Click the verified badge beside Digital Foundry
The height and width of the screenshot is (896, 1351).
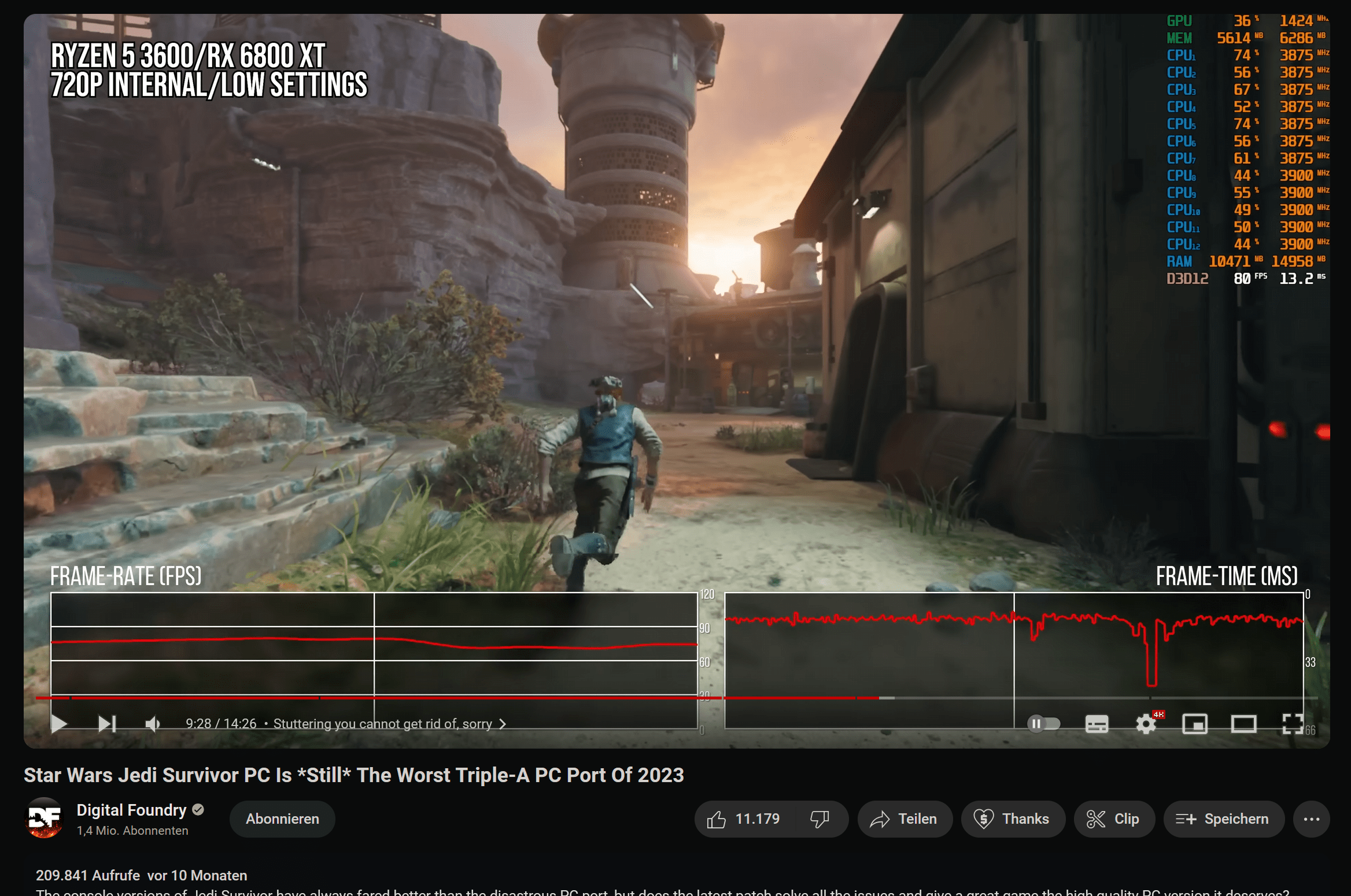coord(198,810)
